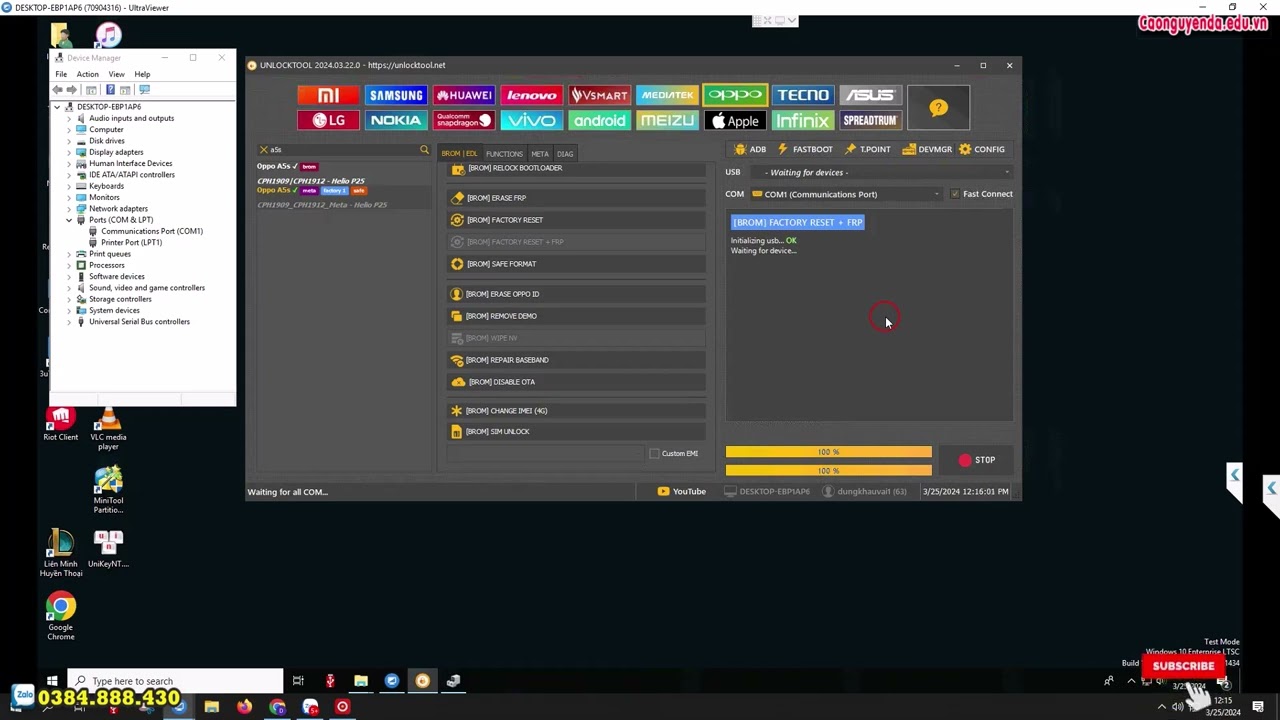Enable the Custom EMI checkbox
The height and width of the screenshot is (720, 1280).
point(655,453)
